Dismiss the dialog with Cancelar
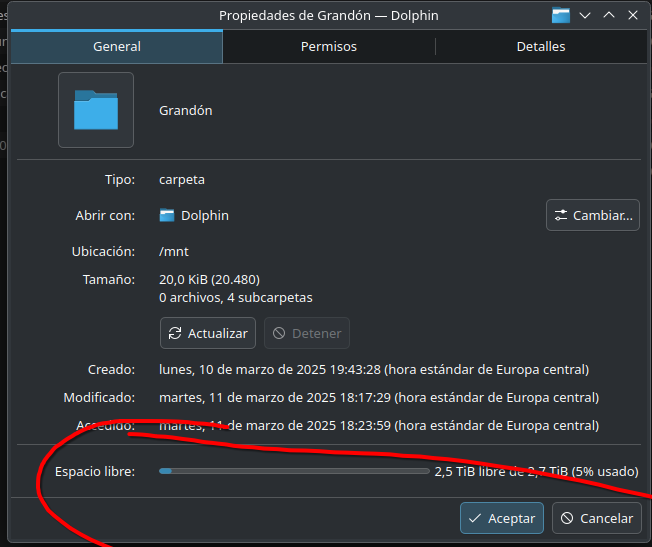The width and height of the screenshot is (652, 547). pos(597,518)
